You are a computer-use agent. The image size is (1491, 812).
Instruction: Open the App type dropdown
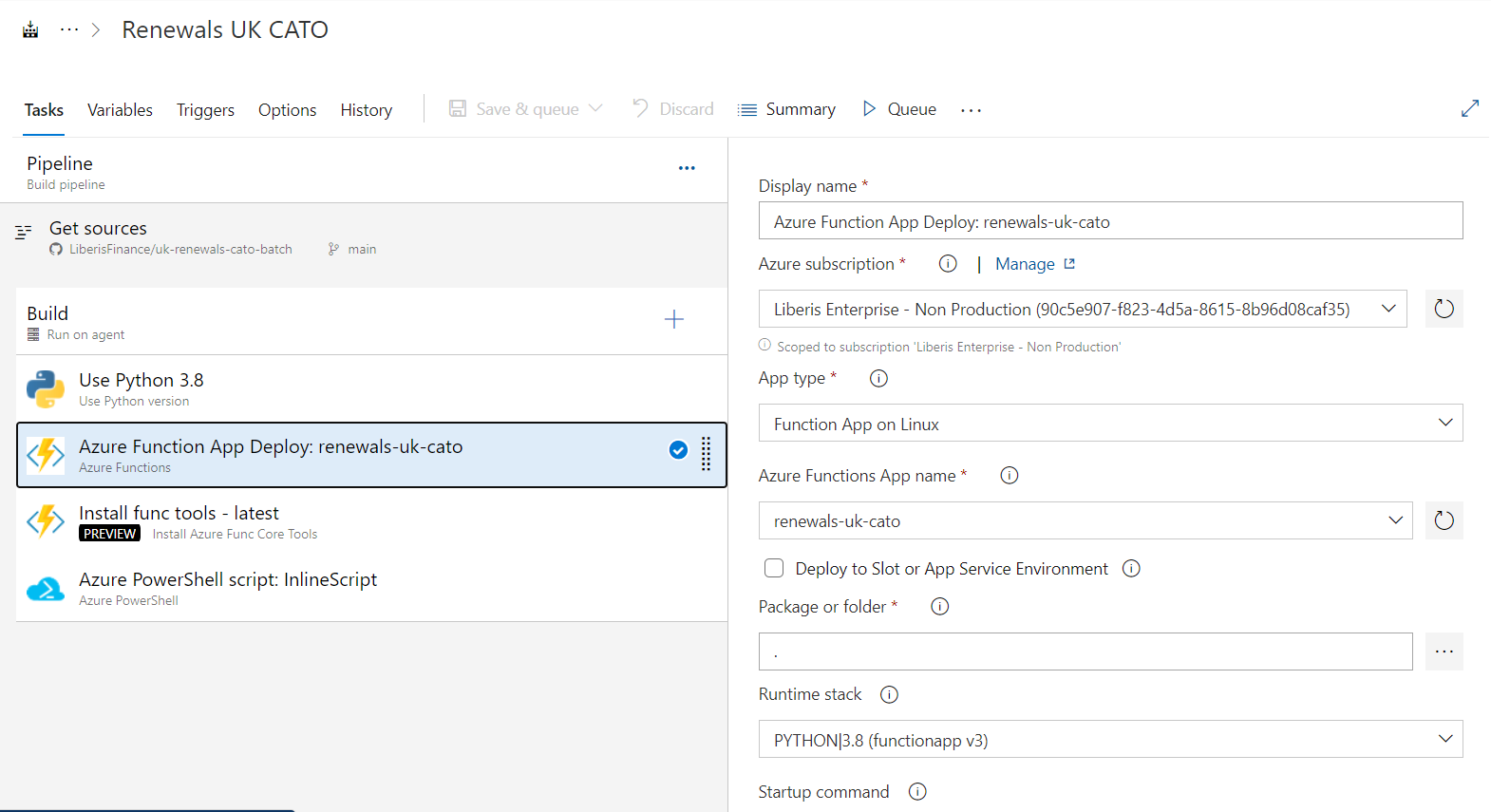click(1444, 423)
